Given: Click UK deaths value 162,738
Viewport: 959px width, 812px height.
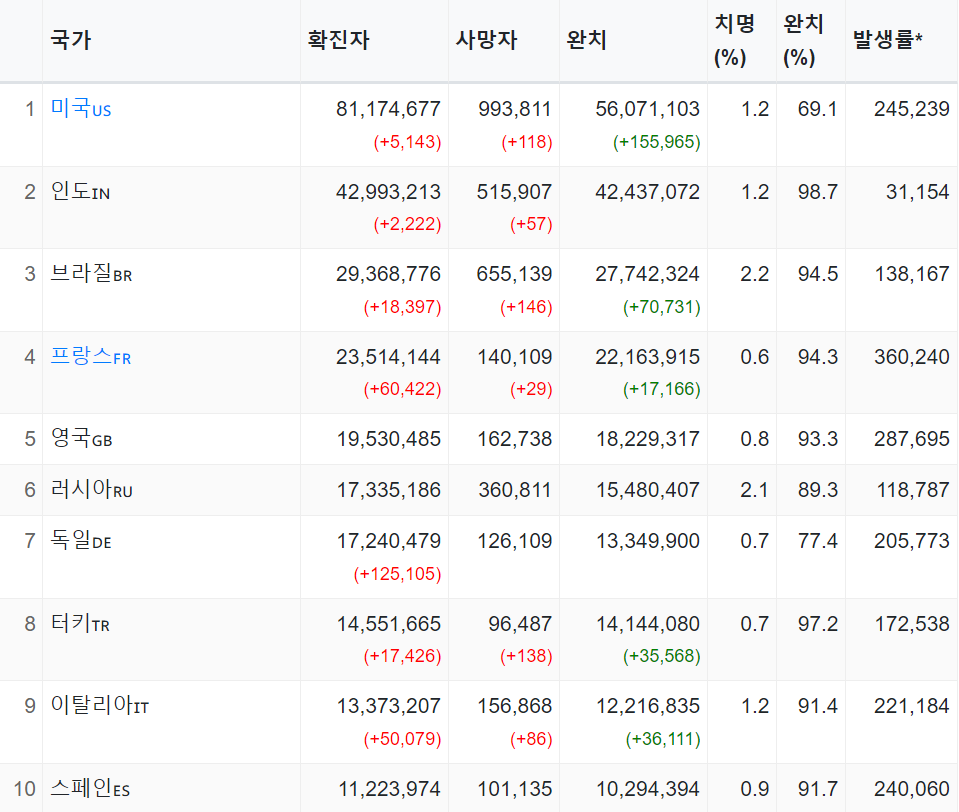Looking at the screenshot, I should point(515,438).
